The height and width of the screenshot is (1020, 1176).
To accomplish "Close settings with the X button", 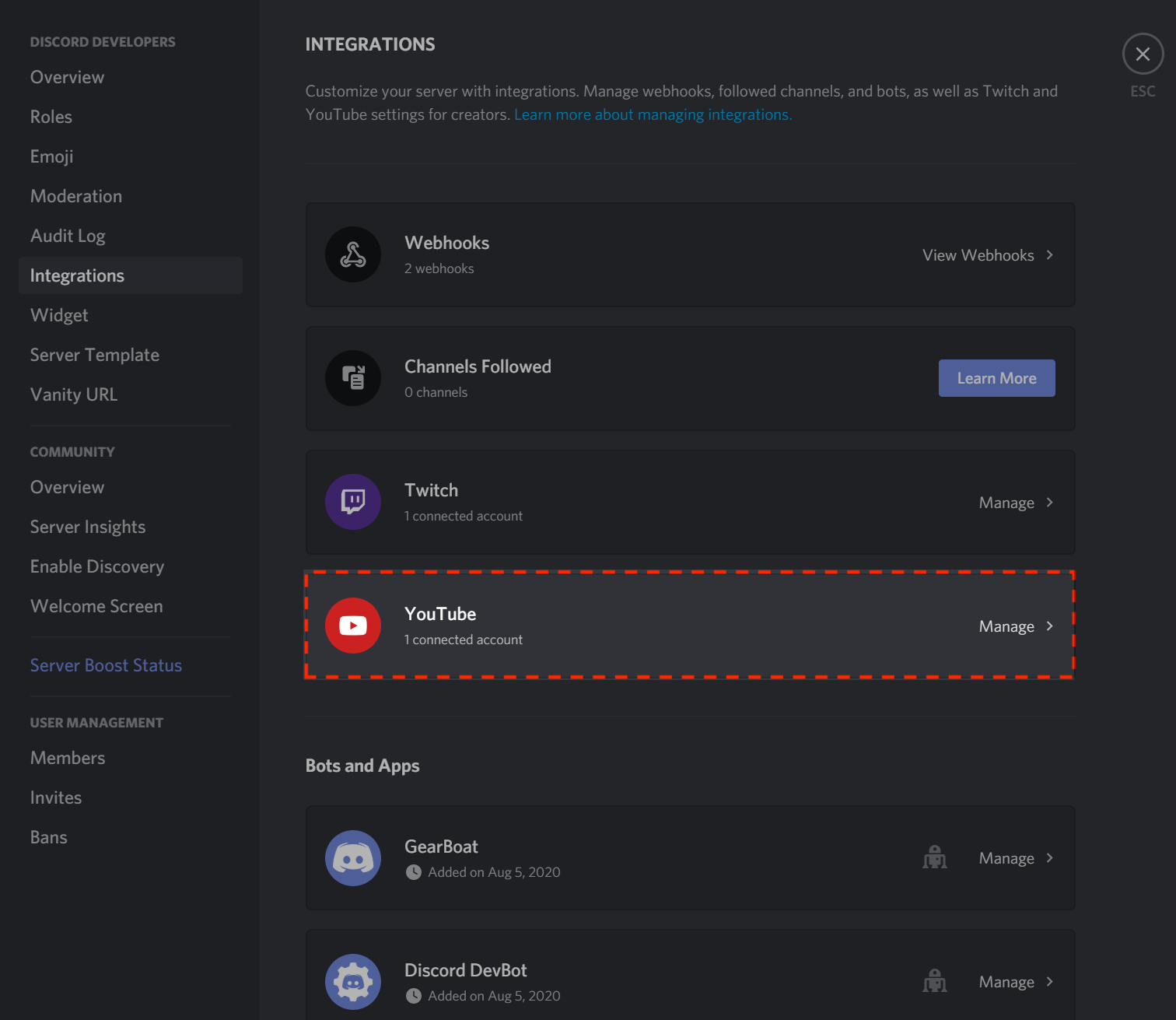I will pyautogui.click(x=1143, y=54).
